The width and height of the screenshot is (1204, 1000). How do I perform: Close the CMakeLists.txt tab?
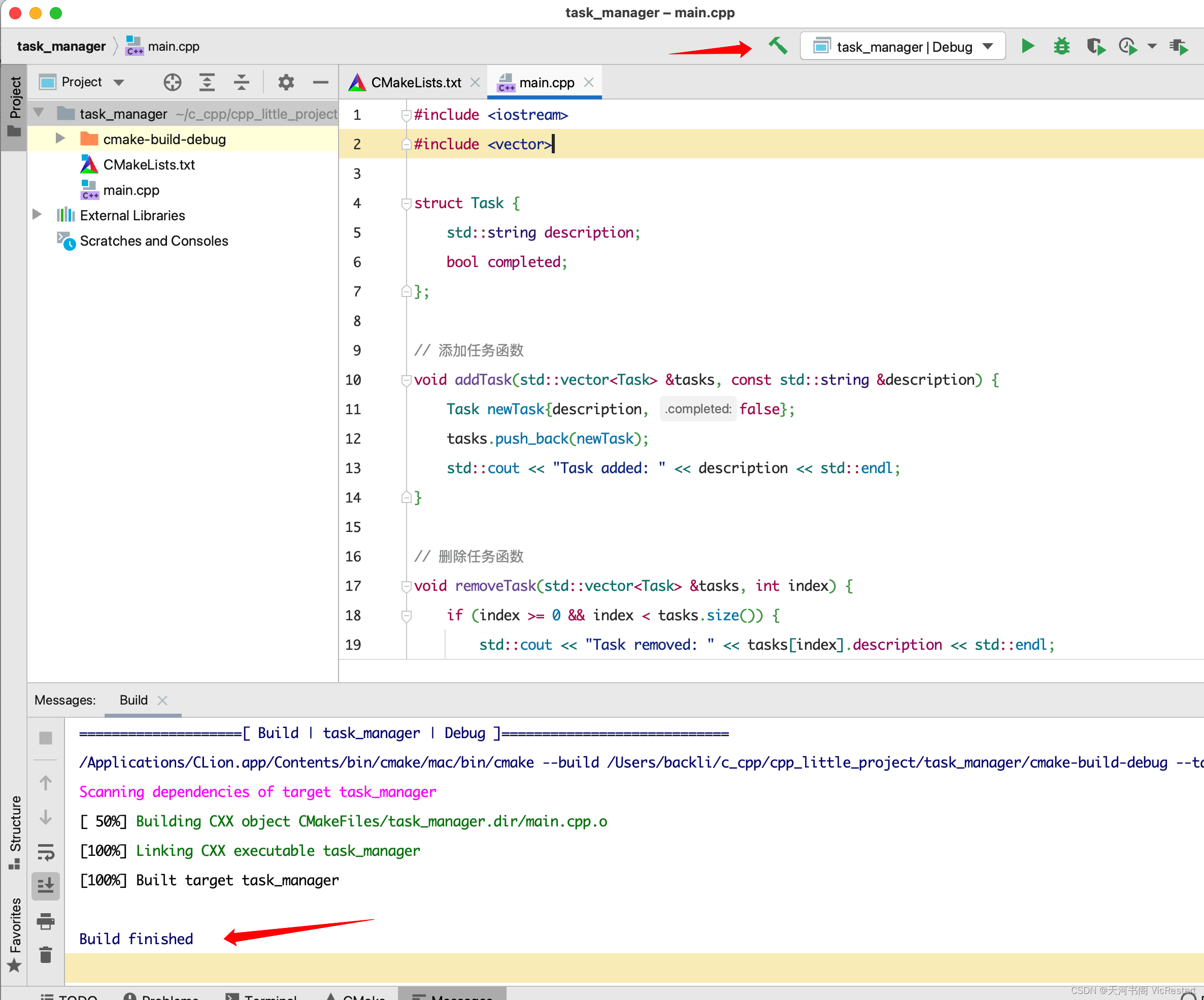475,83
